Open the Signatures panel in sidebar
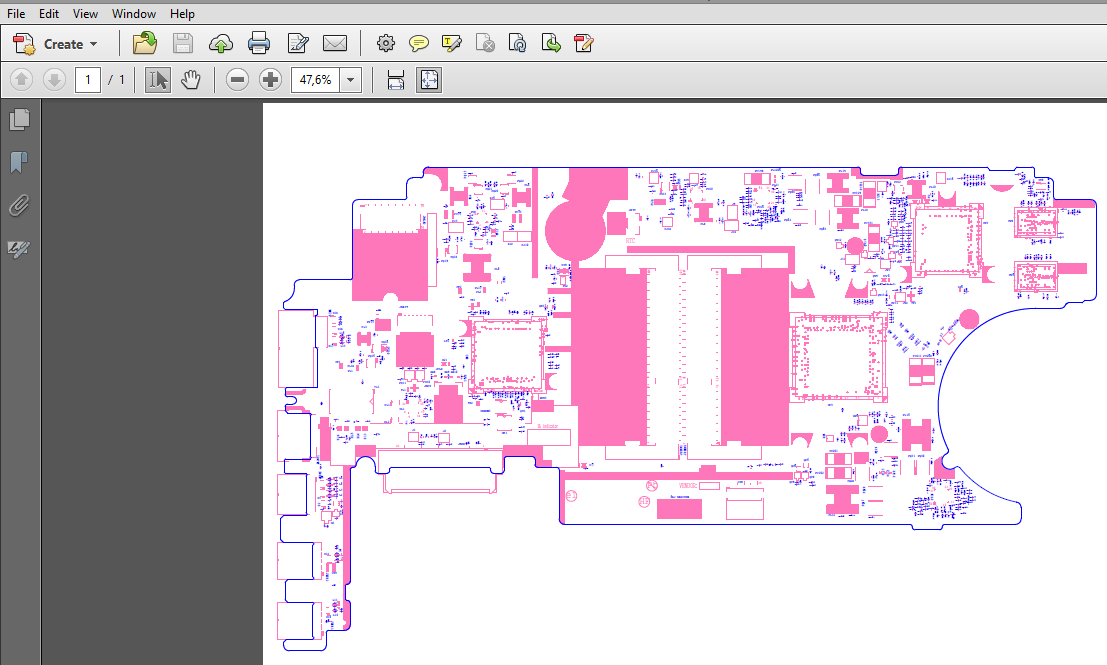1107x665 pixels. (18, 249)
